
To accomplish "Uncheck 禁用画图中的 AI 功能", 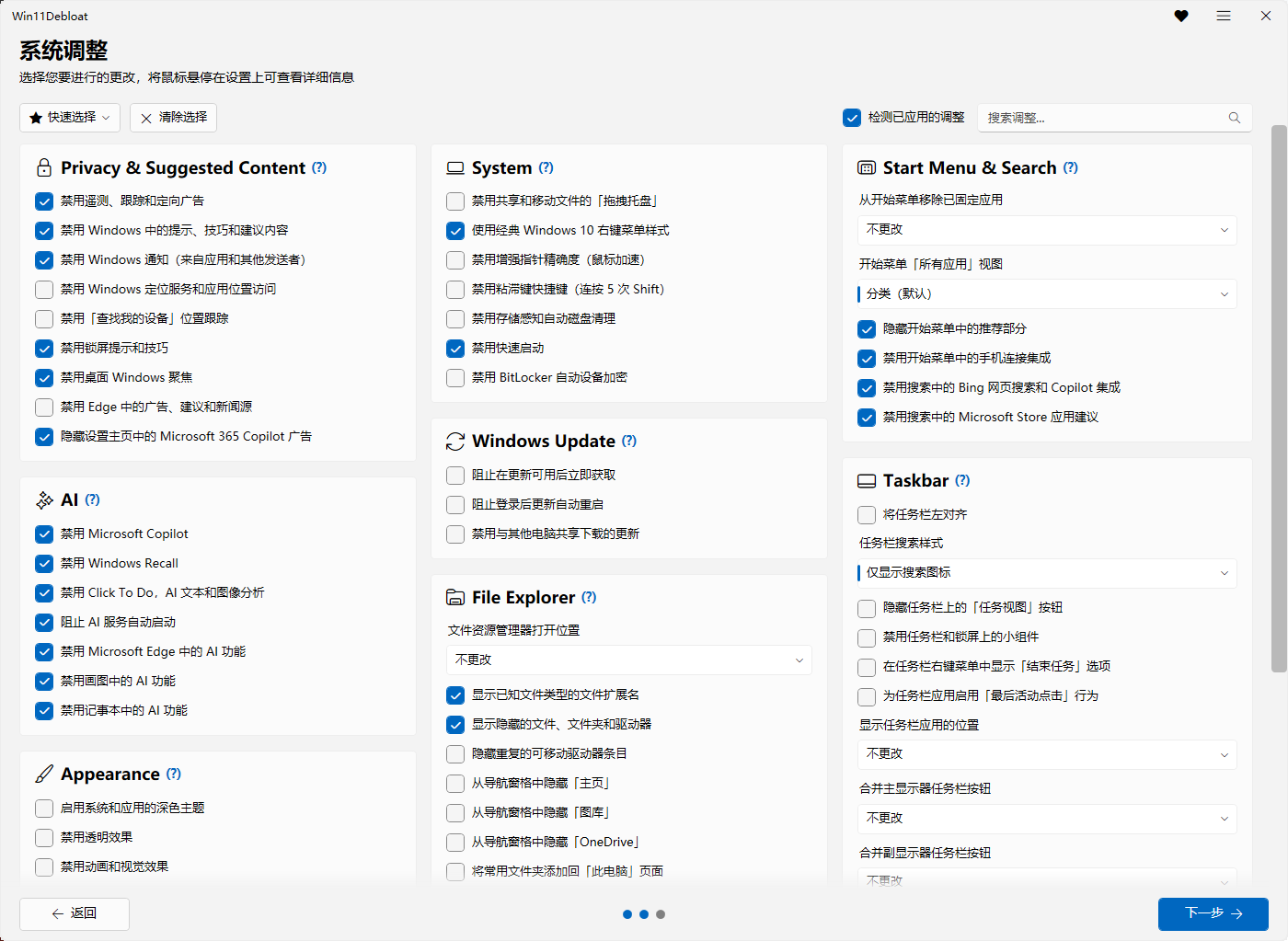I will coord(44,682).
